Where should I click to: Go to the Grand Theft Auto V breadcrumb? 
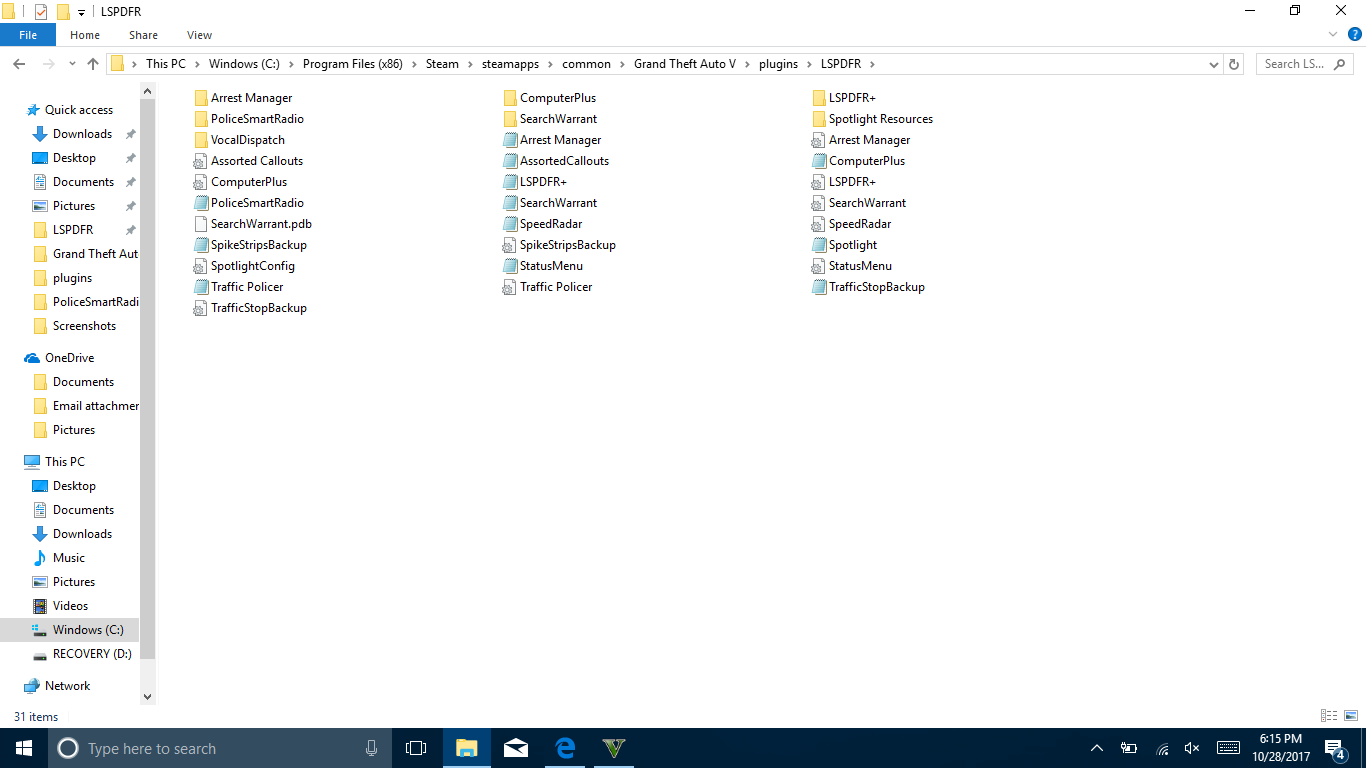tap(685, 64)
